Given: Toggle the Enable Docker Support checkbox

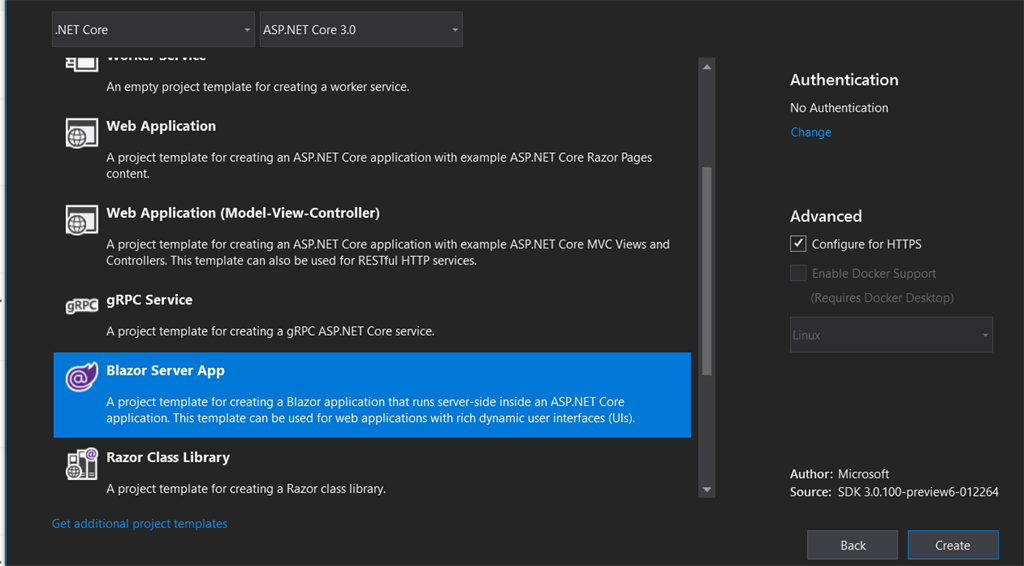Looking at the screenshot, I should pos(798,273).
